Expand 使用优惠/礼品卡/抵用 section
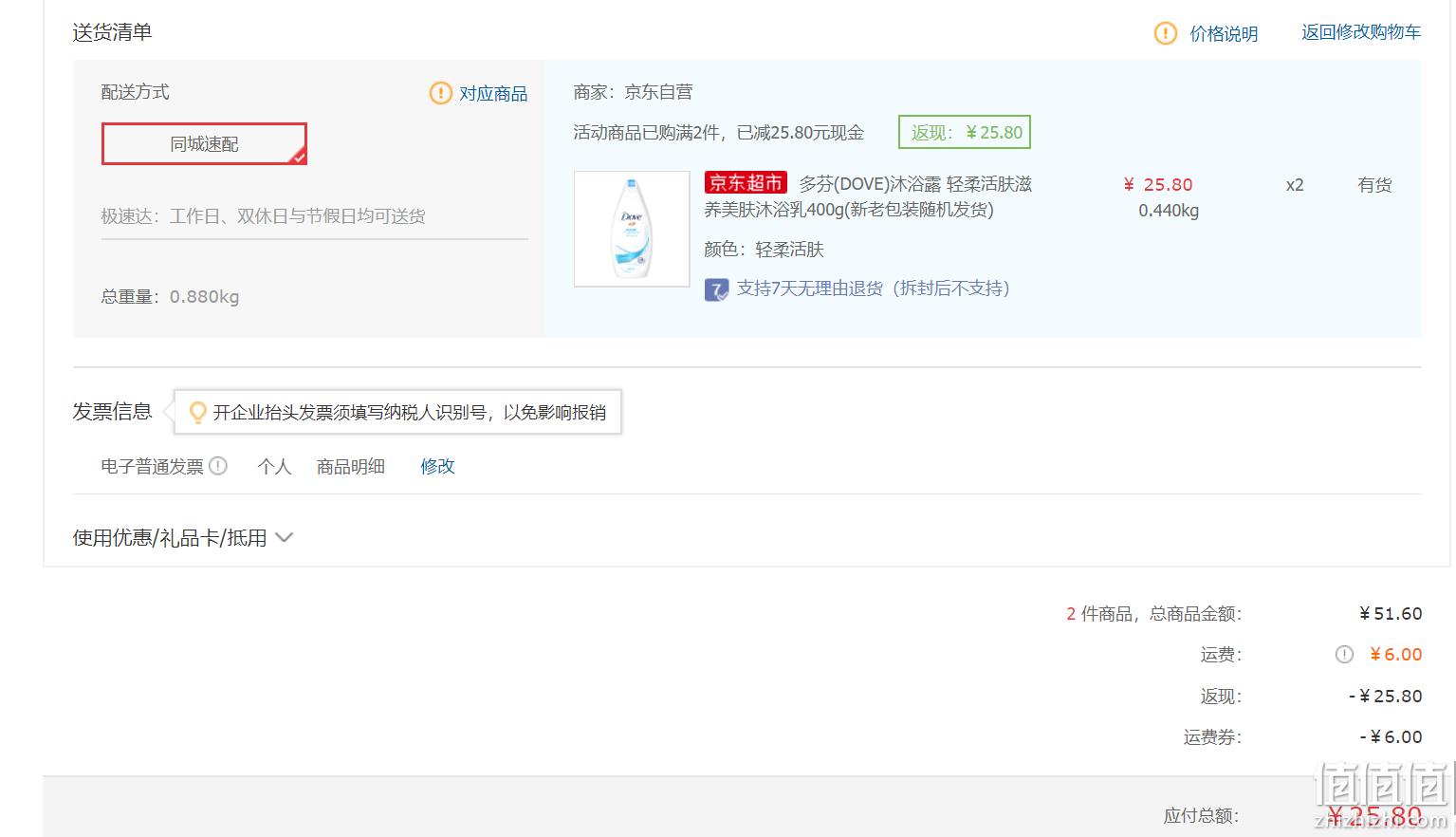 pos(183,538)
